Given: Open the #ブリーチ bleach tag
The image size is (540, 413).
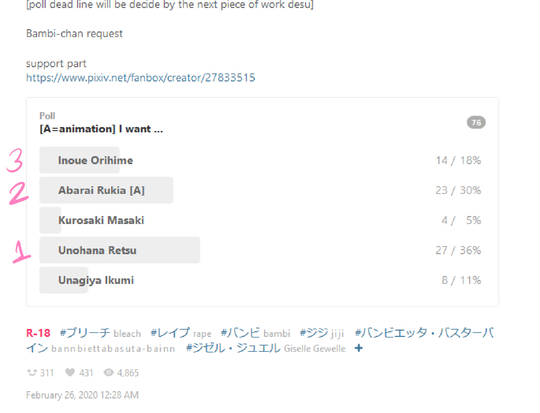Looking at the screenshot, I should pyautogui.click(x=100, y=333).
